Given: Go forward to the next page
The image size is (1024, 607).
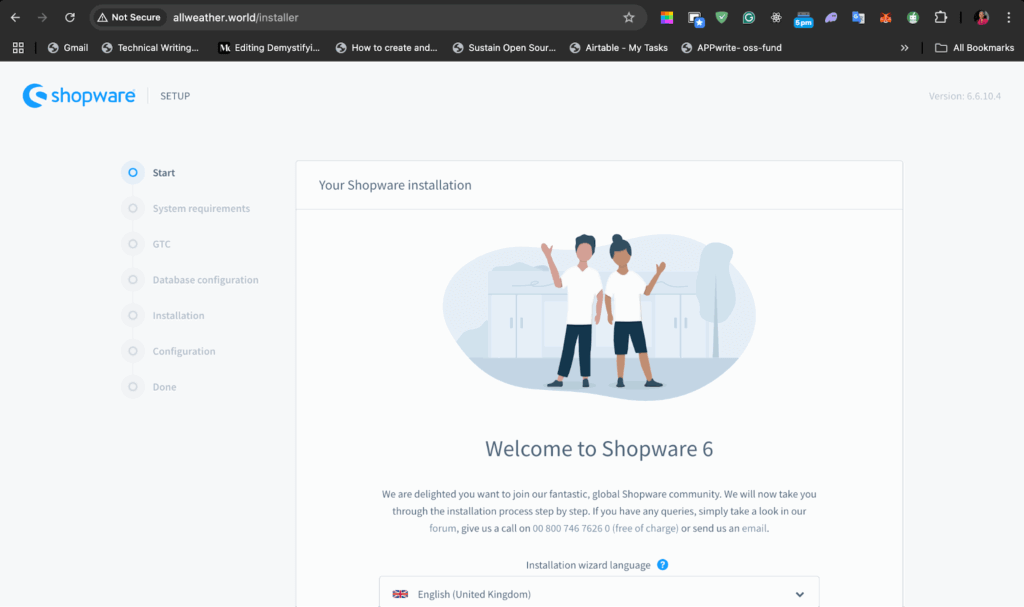Looking at the screenshot, I should 42,18.
